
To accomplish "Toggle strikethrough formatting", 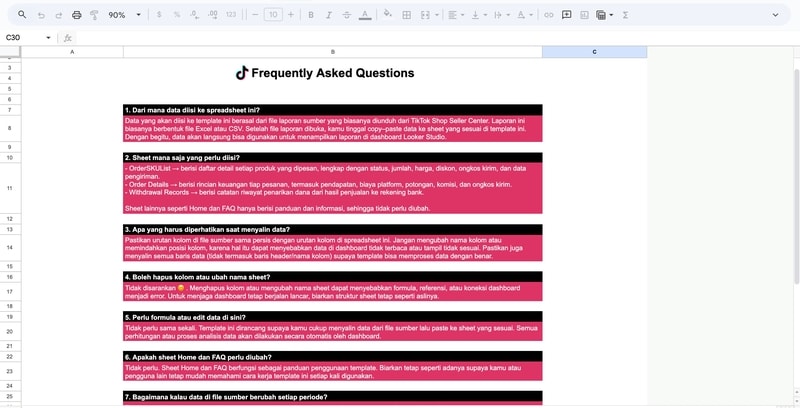I will point(346,15).
